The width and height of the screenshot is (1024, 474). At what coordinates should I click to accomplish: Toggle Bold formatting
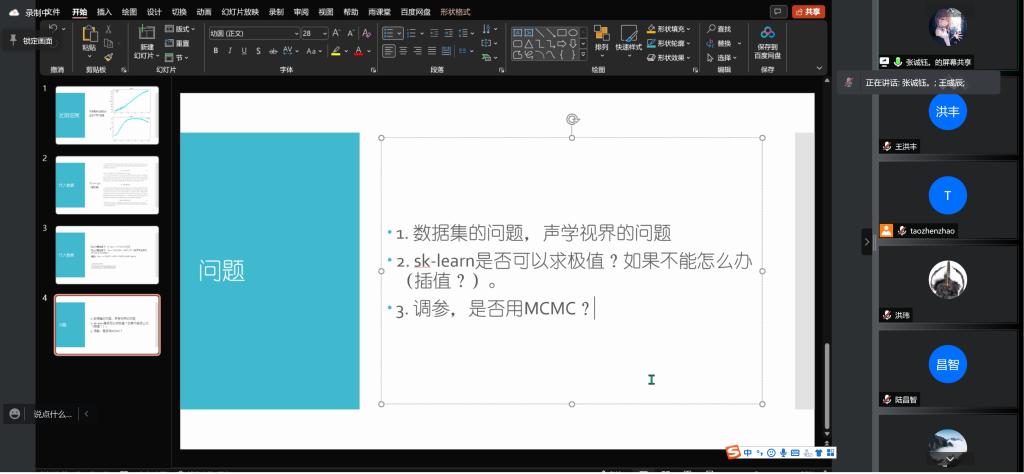[x=215, y=49]
